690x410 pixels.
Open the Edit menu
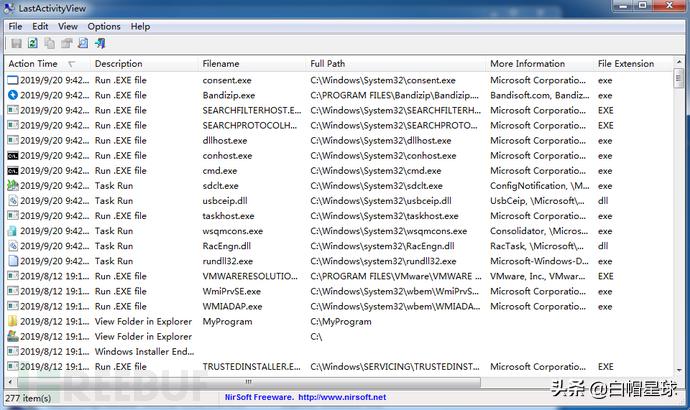40,26
